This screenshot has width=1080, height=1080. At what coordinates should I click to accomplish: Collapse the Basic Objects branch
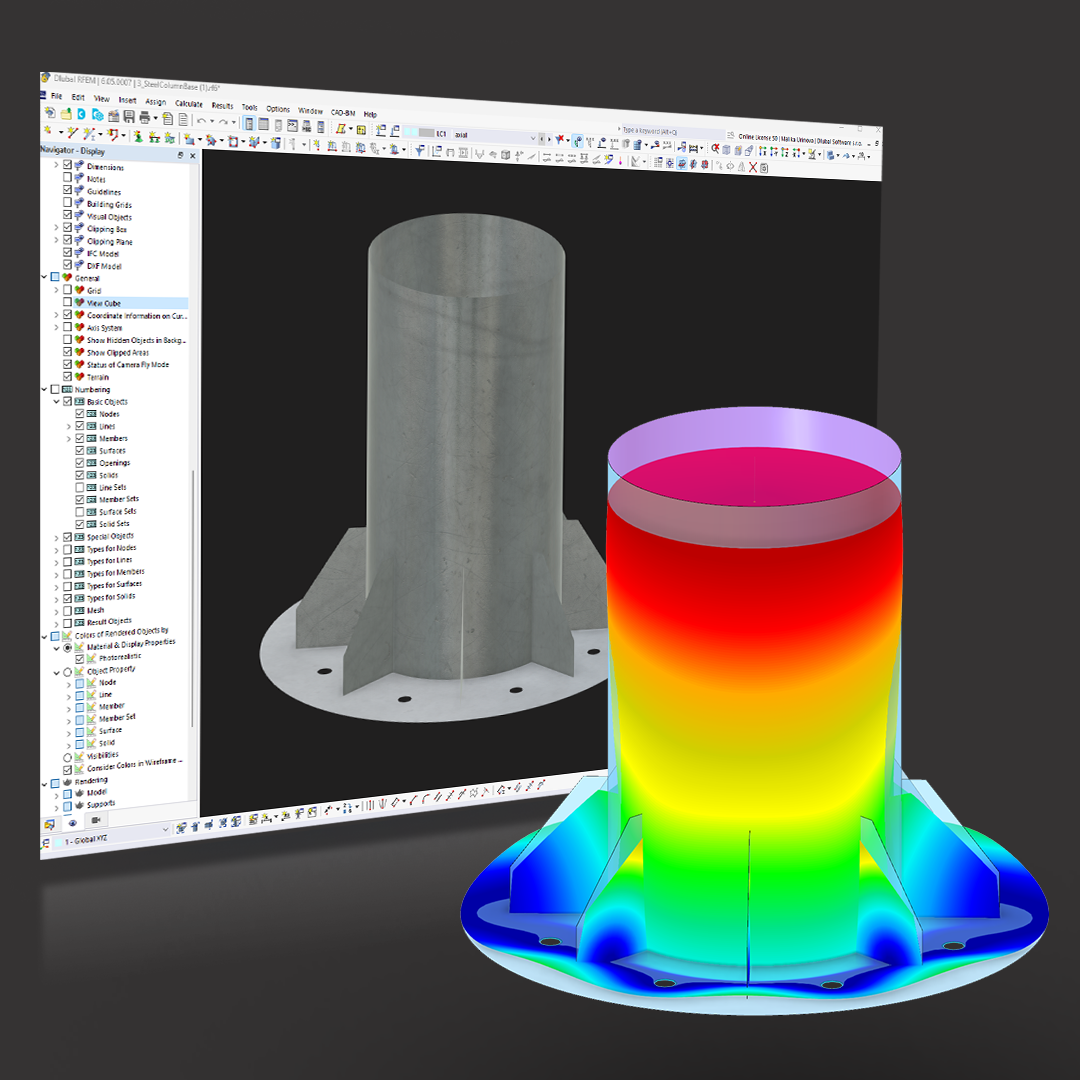(x=55, y=402)
